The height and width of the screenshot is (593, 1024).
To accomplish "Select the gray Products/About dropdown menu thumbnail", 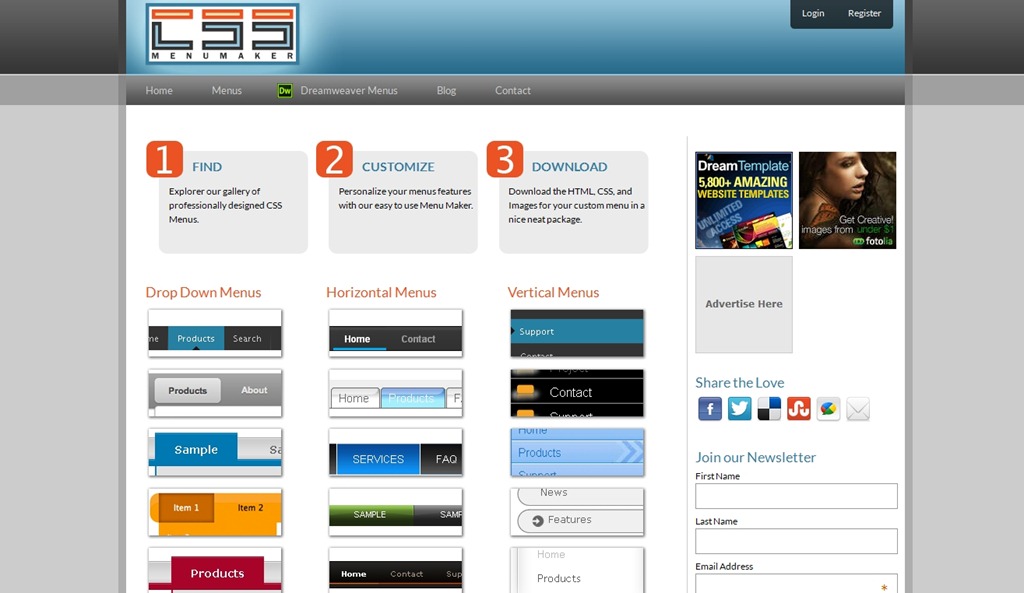I will (x=215, y=393).
